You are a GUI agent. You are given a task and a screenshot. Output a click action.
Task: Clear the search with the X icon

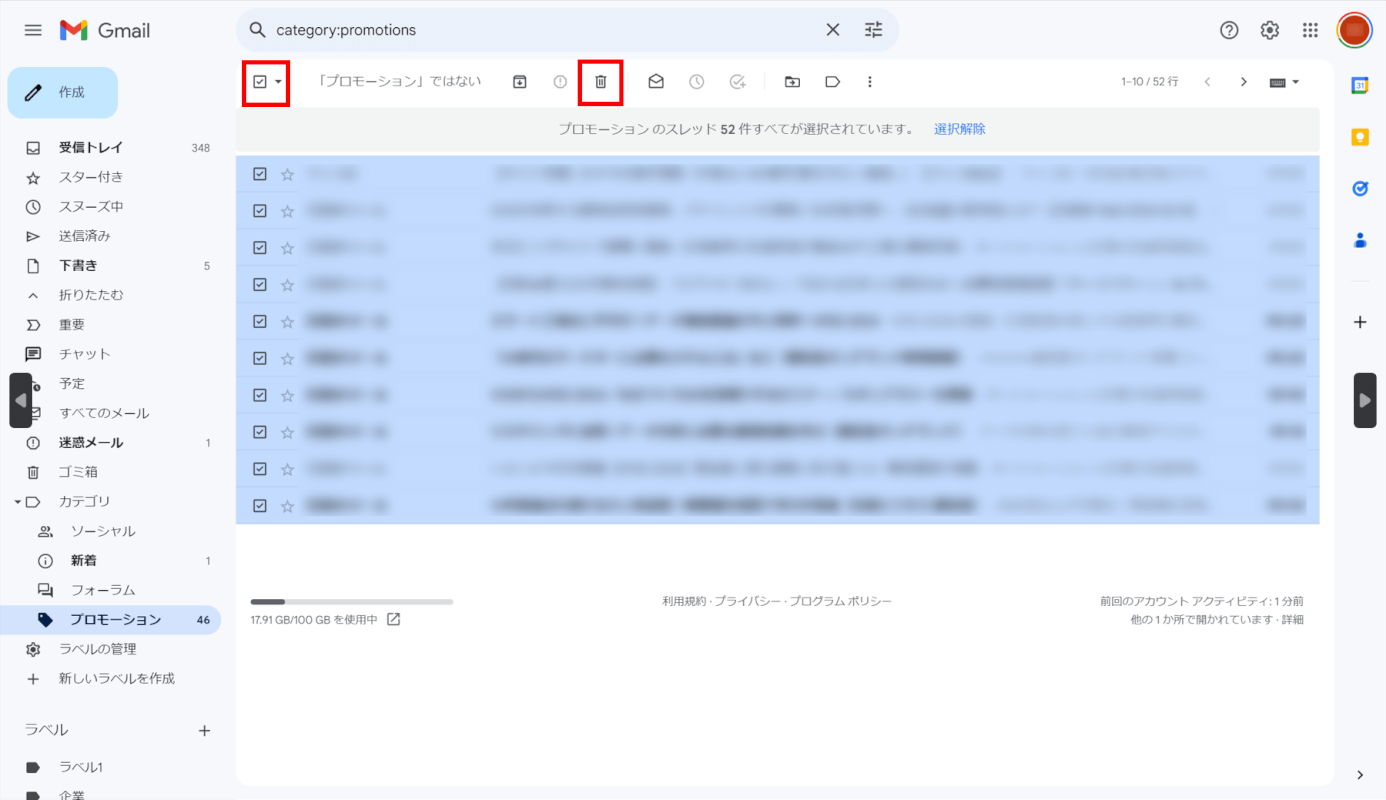[x=833, y=30]
